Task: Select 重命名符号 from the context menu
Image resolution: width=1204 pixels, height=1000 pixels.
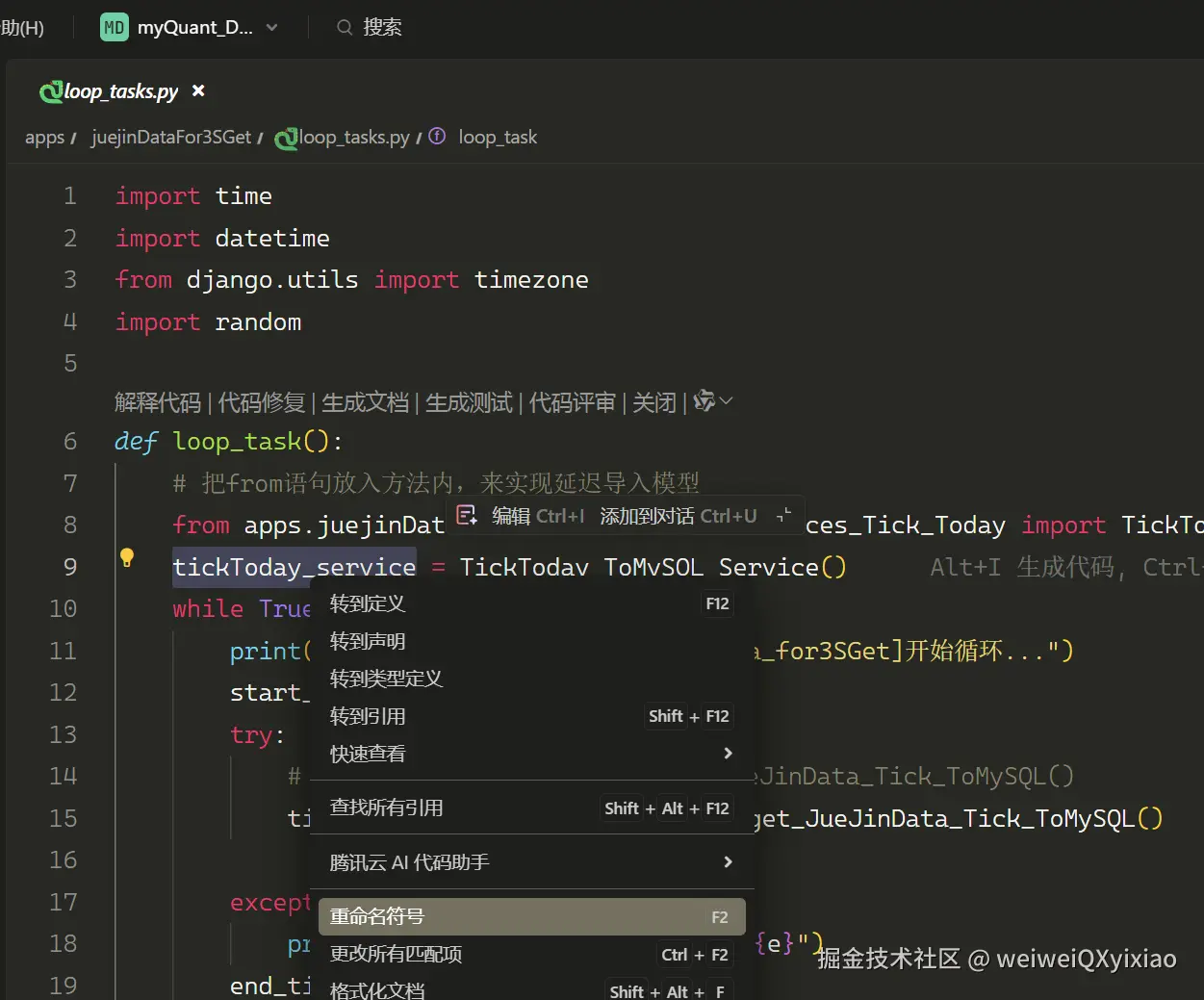Action: [x=377, y=916]
